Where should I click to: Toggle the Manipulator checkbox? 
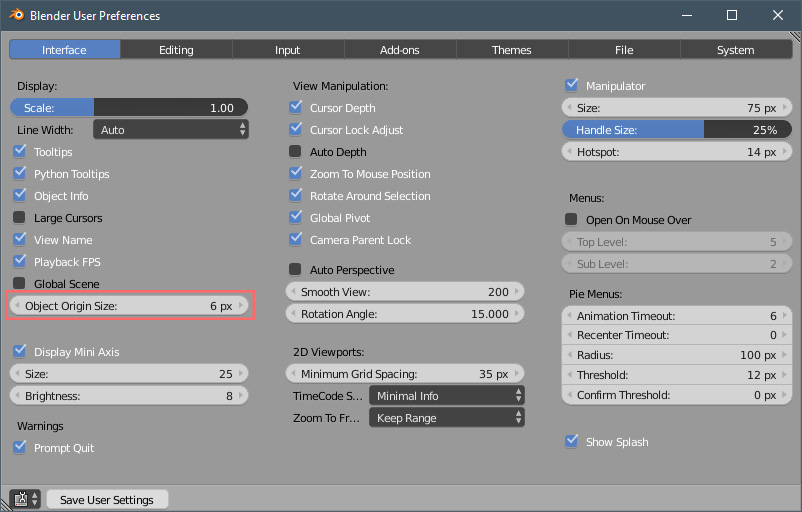[x=571, y=85]
